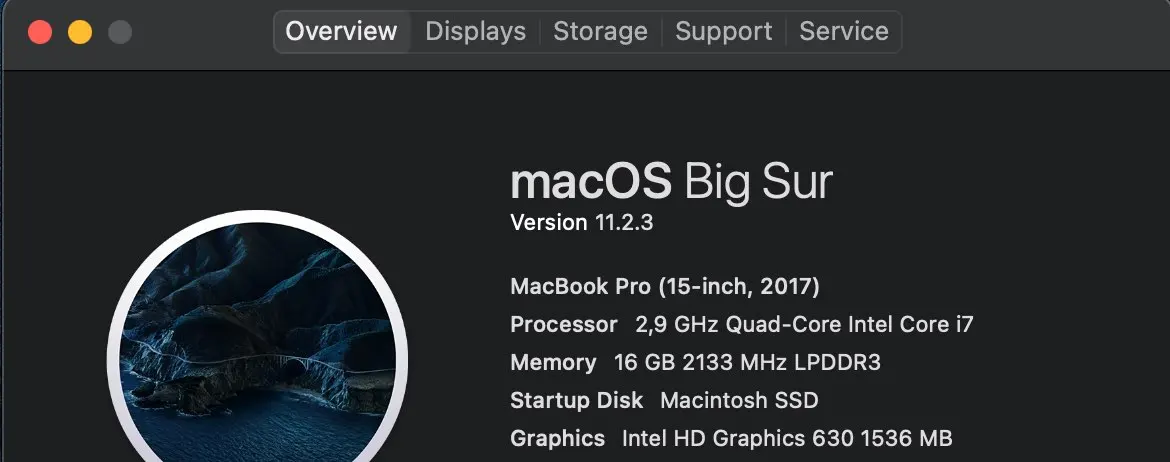Click the Processor label

pyautogui.click(x=564, y=325)
